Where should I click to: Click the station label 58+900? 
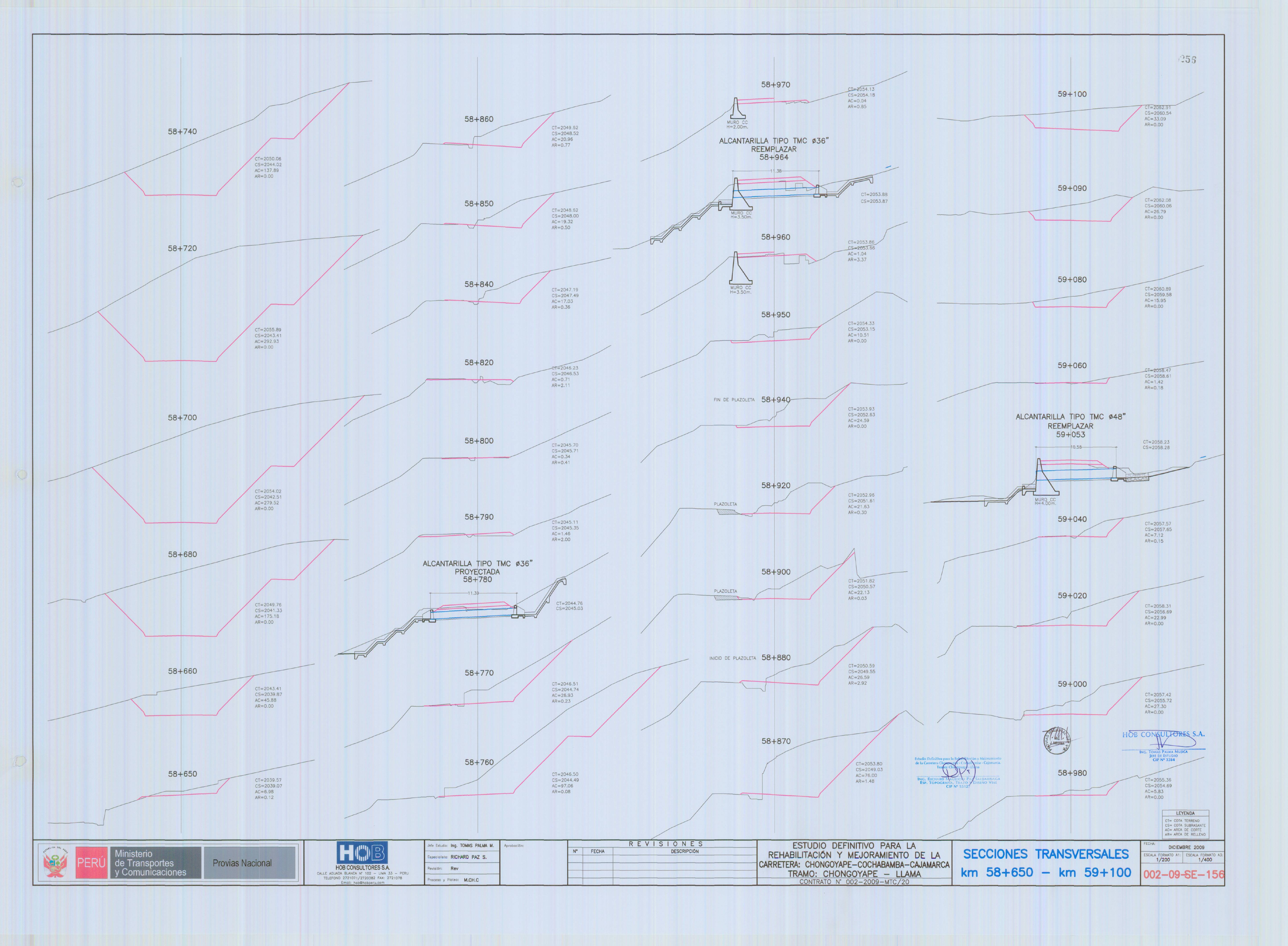point(775,572)
